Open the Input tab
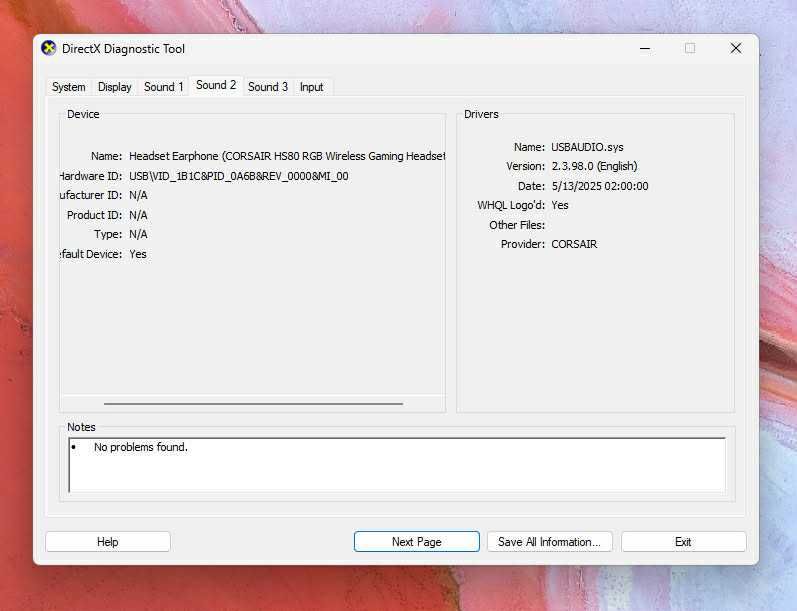 coord(311,87)
